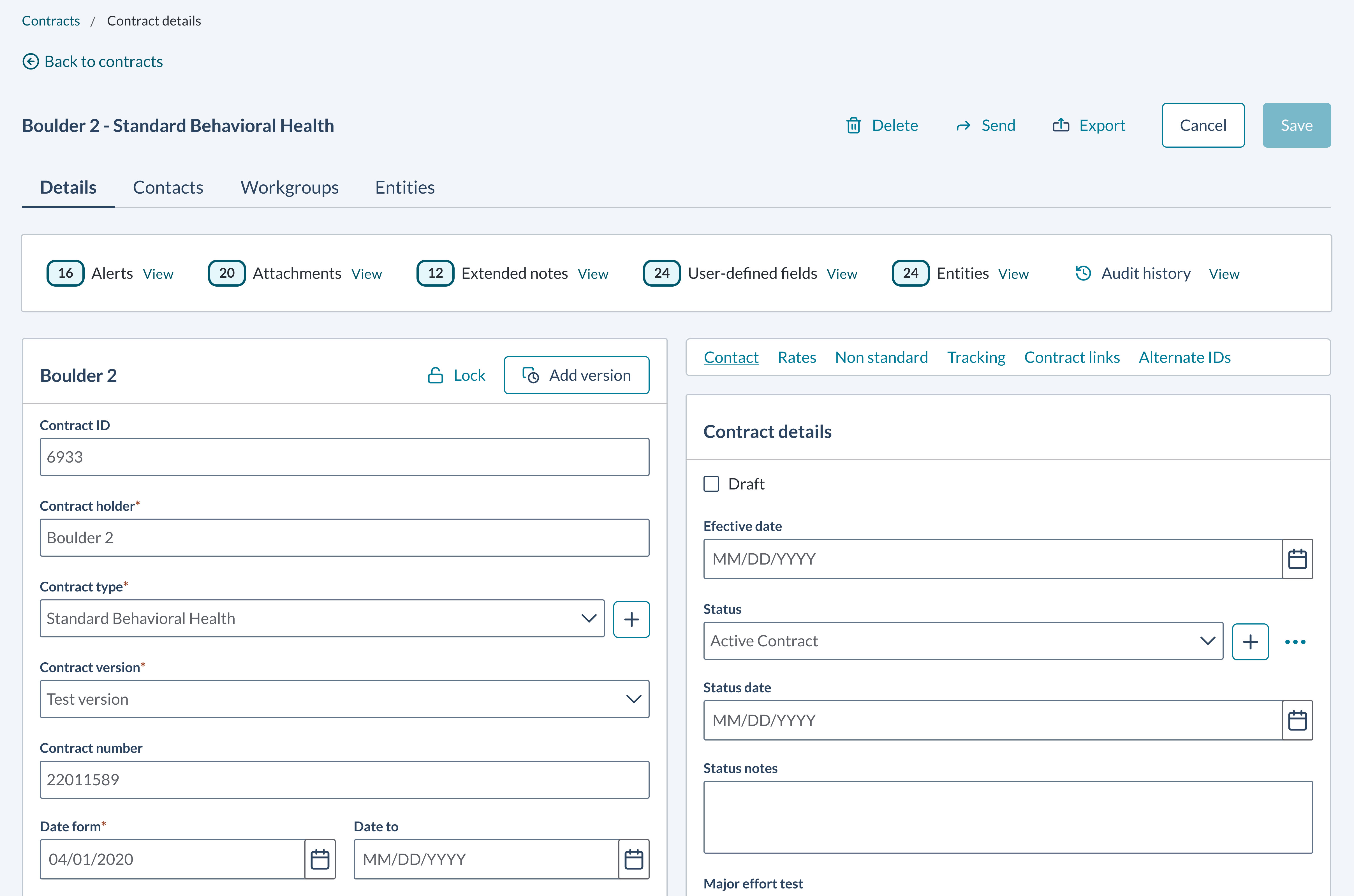Click the back arrow circle icon

coord(30,62)
